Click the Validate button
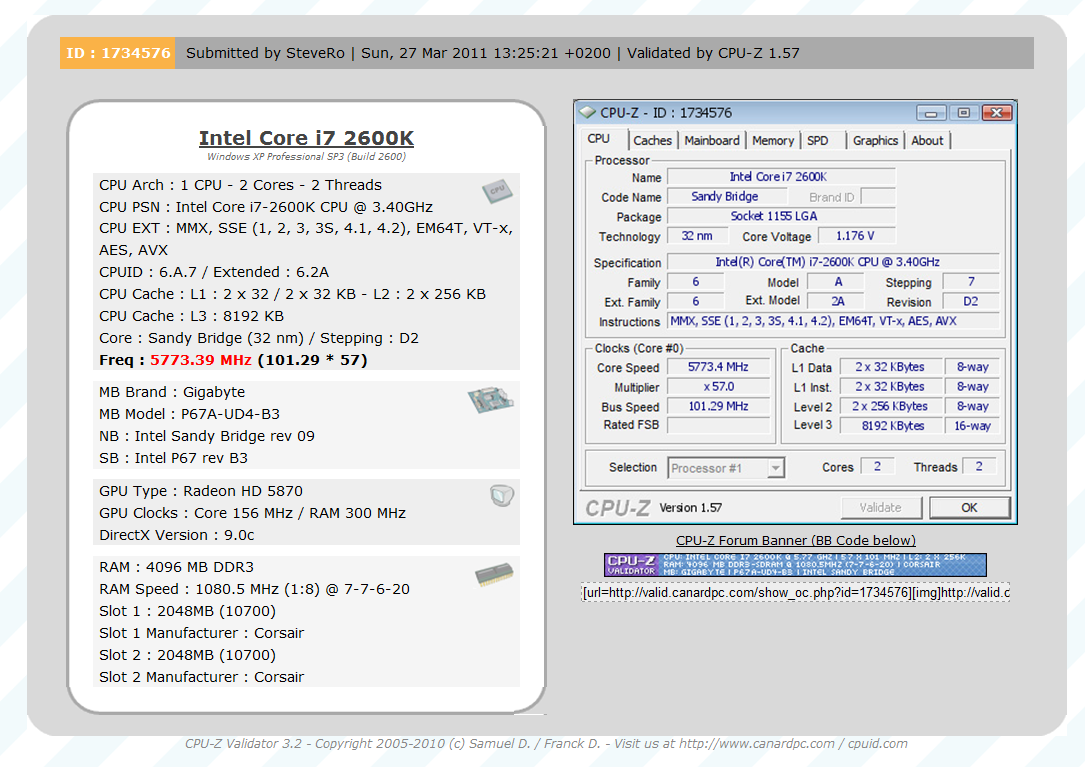 (x=881, y=507)
